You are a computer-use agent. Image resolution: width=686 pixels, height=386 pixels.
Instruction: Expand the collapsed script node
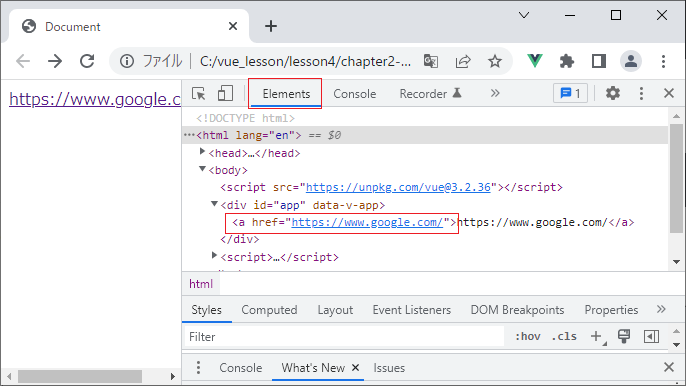214,255
